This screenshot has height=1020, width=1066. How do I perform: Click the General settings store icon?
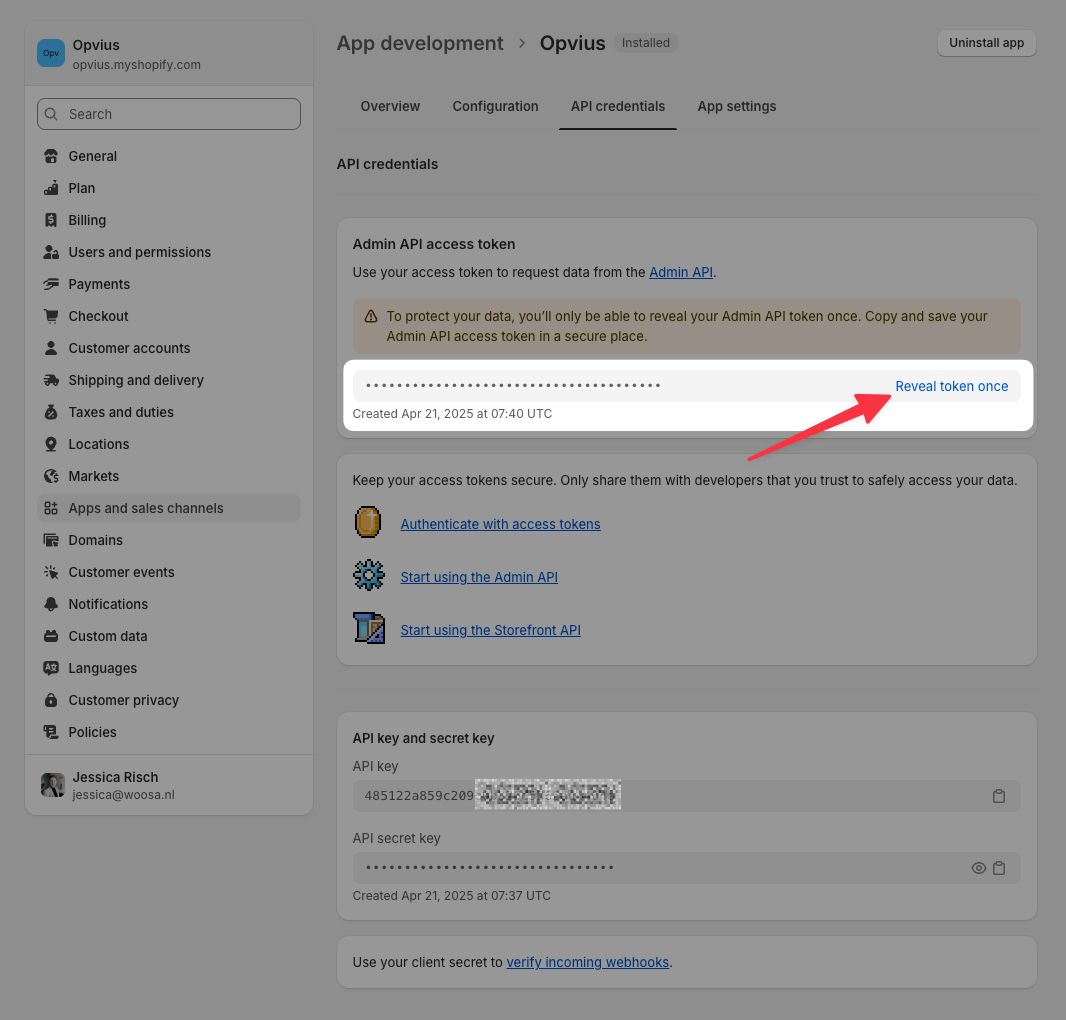click(x=51, y=156)
